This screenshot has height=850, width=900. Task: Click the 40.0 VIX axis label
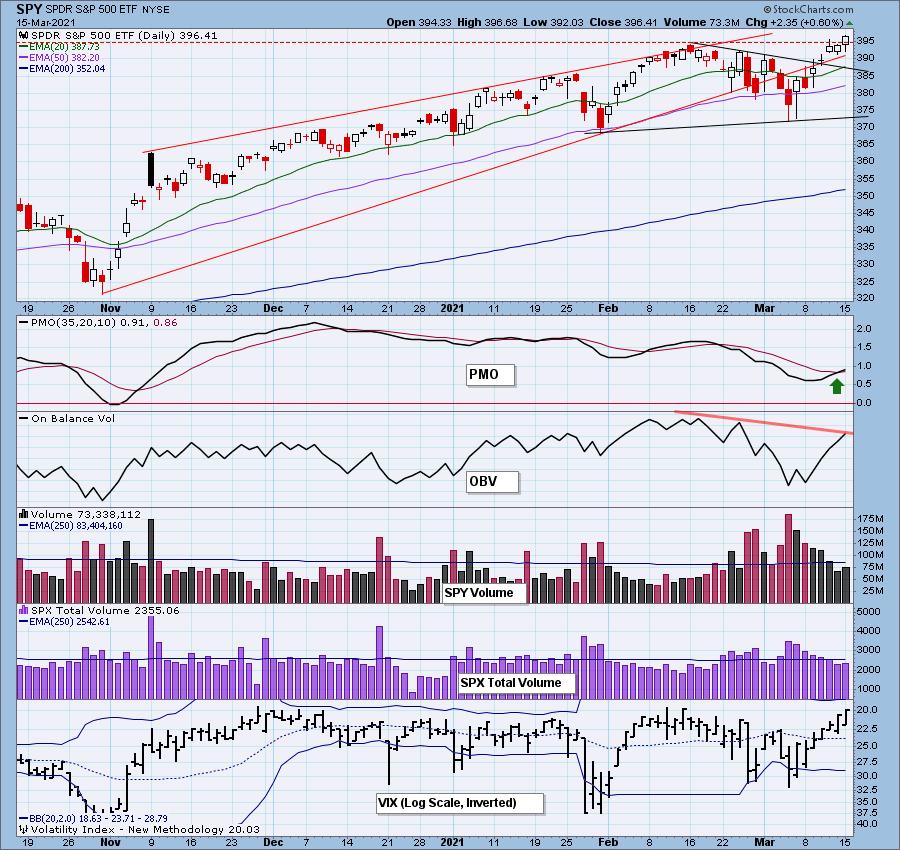(x=867, y=824)
